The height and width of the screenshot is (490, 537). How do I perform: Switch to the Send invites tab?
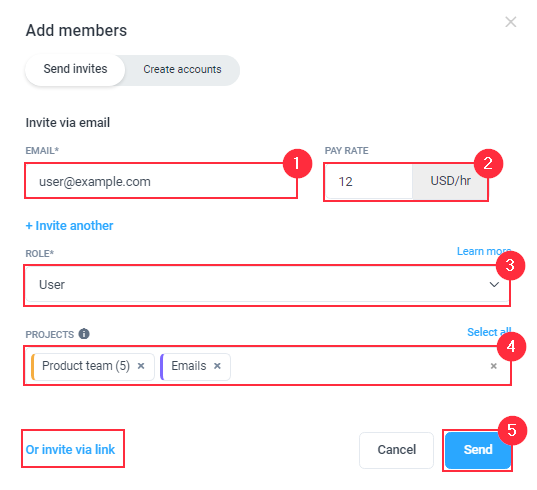click(x=75, y=69)
